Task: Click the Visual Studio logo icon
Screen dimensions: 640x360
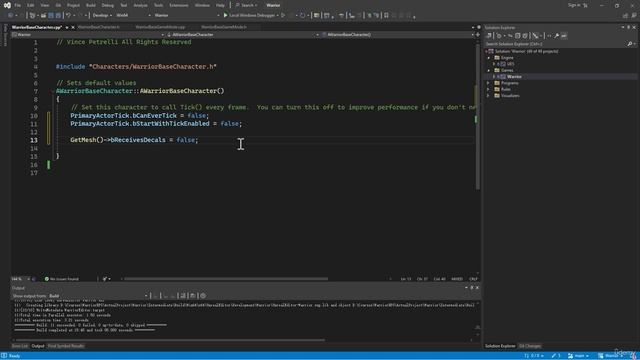Action: (x=7, y=5)
